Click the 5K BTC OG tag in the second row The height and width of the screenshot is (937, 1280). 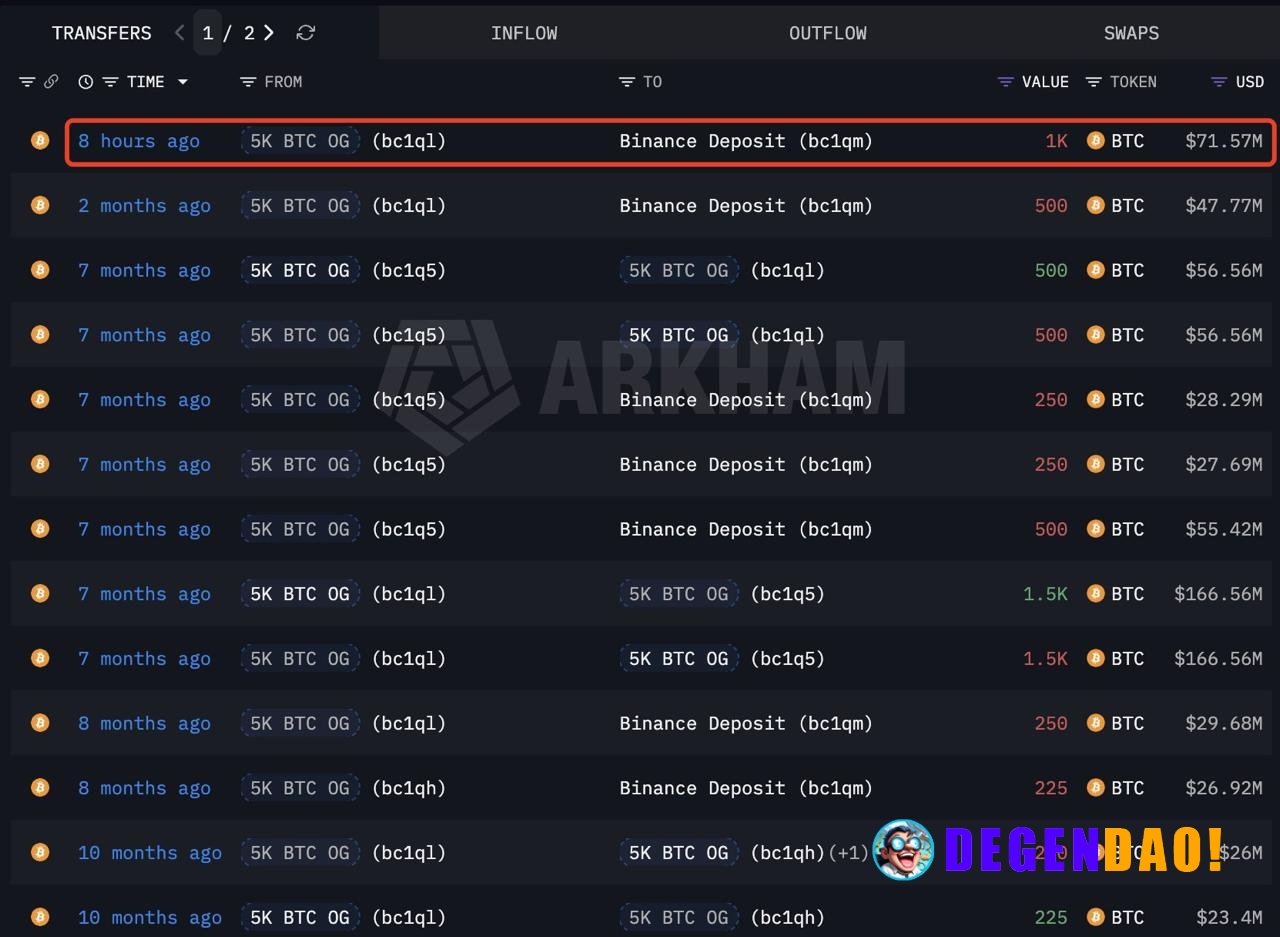300,205
